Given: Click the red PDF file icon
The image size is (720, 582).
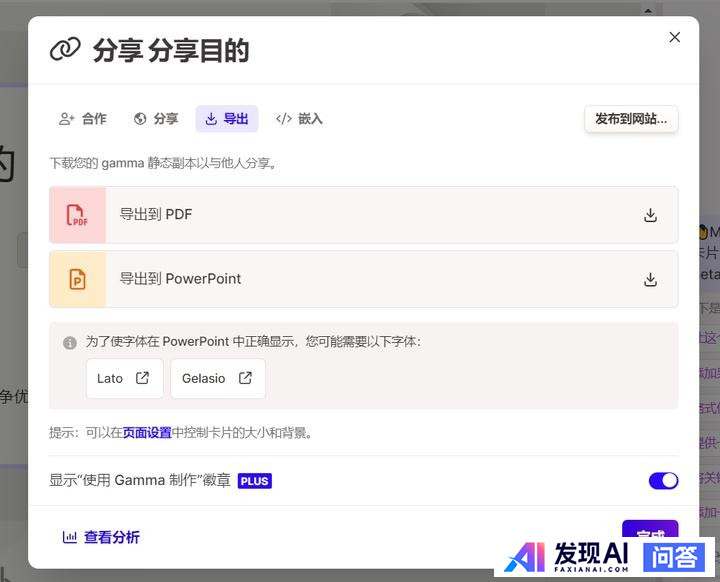Looking at the screenshot, I should (77, 215).
